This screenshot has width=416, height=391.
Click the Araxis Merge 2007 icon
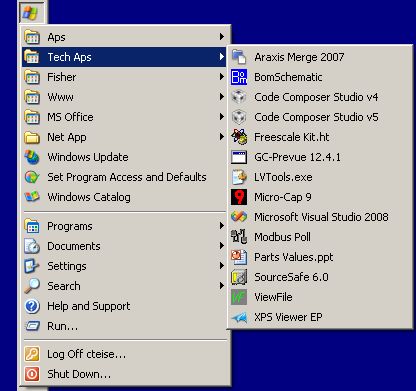coord(239,57)
